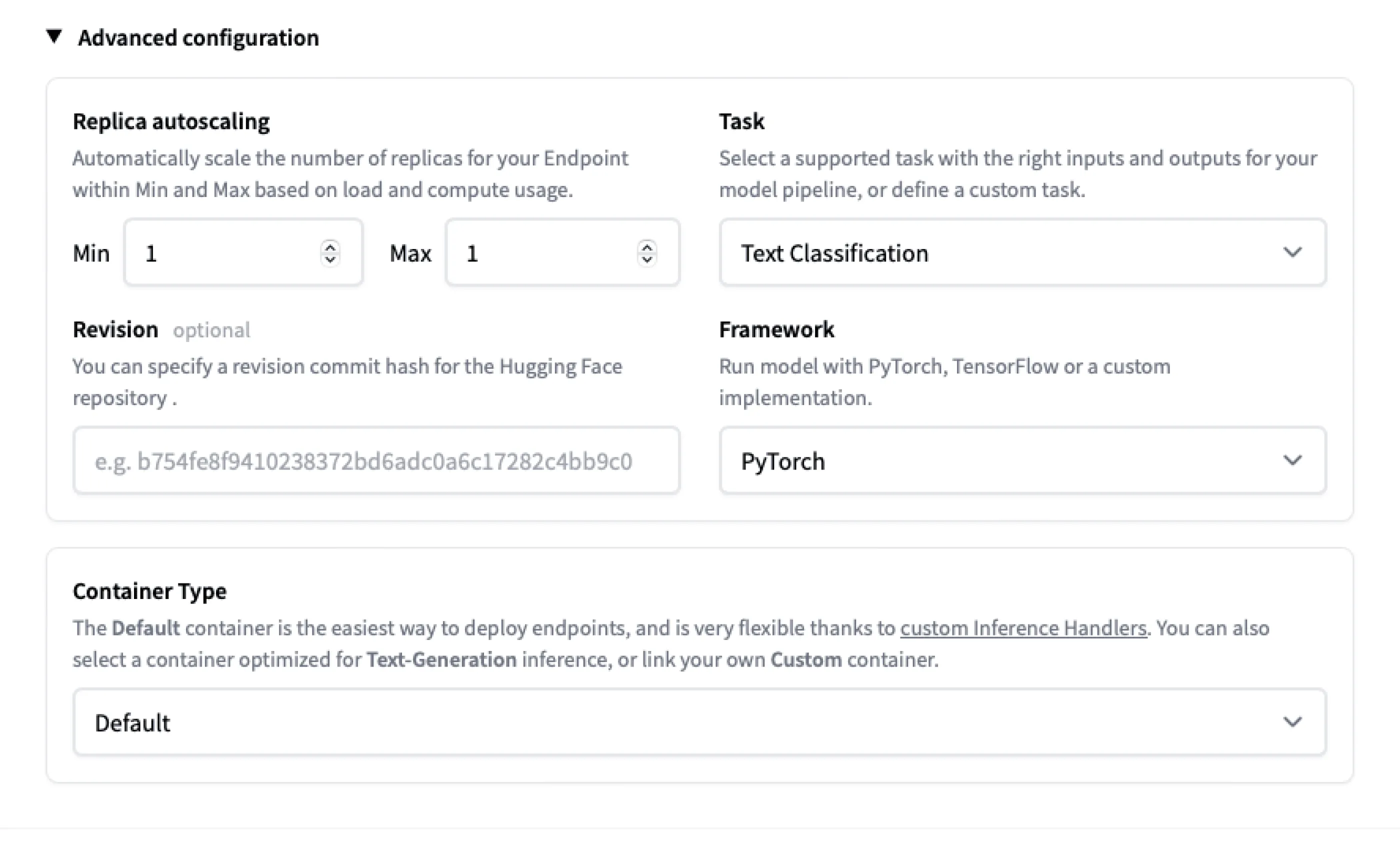1400x848 pixels.
Task: Focus the Max replicas number field
Action: pyautogui.click(x=545, y=253)
